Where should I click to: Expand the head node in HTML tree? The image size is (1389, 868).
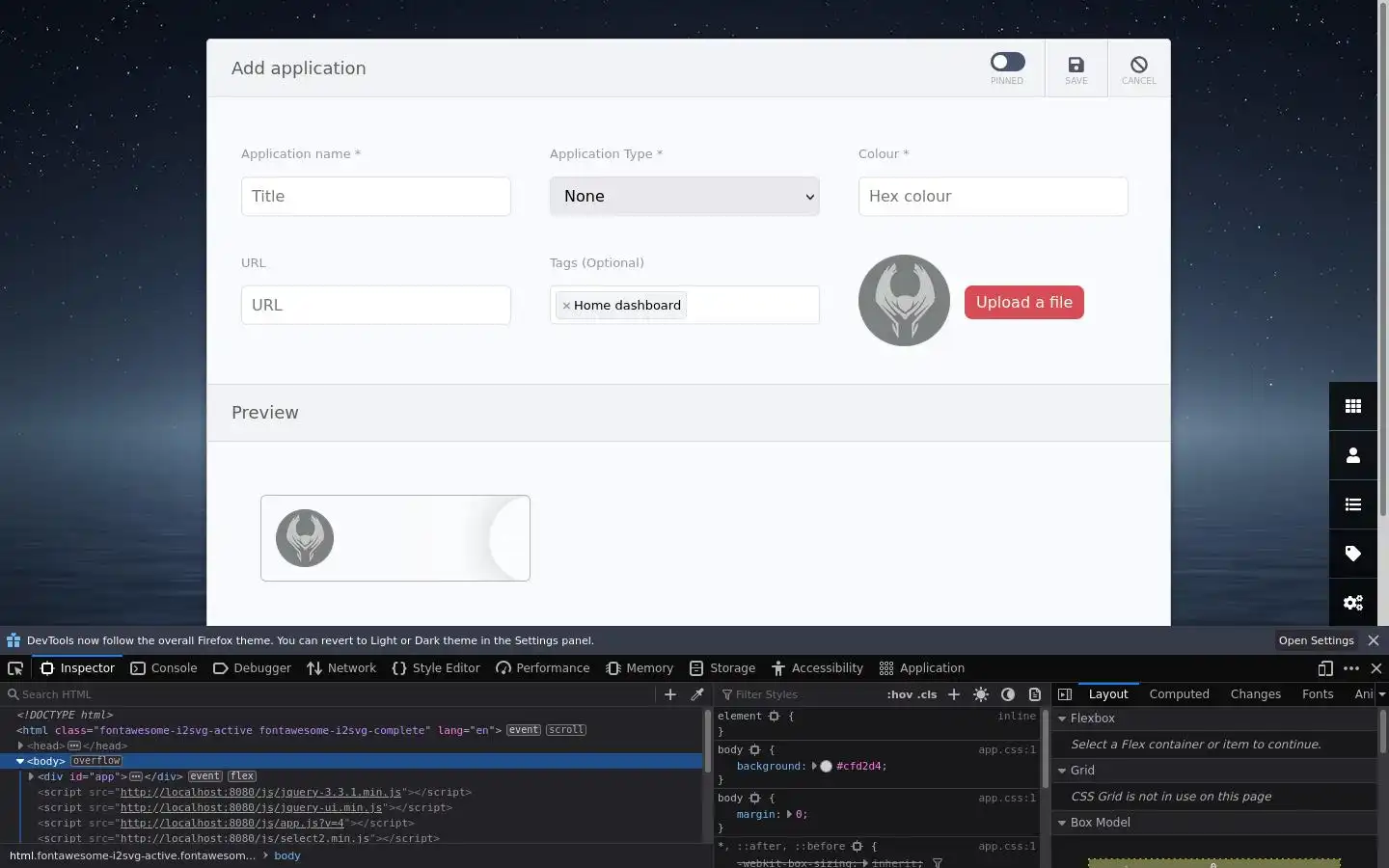(20, 746)
